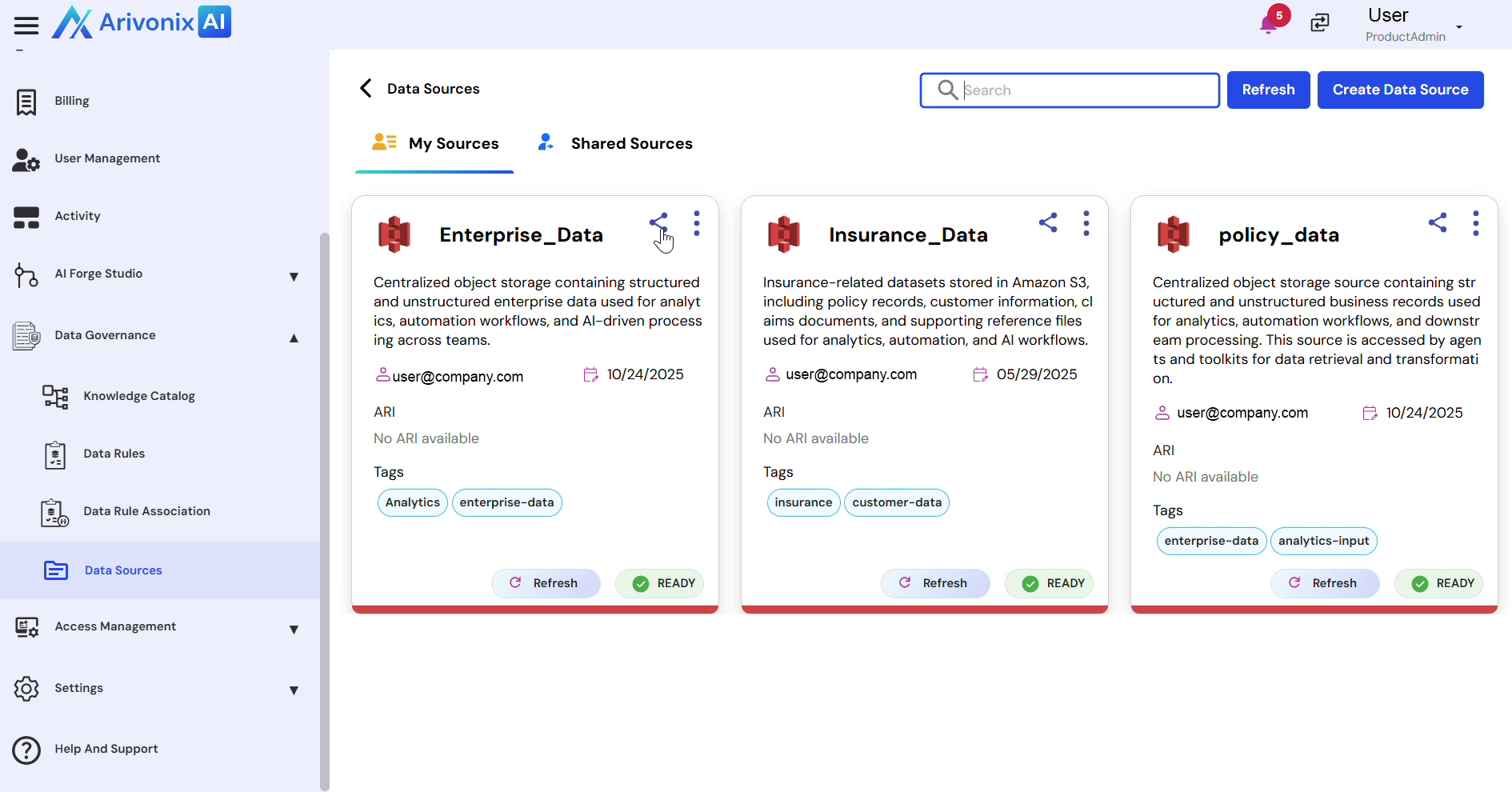
Task: Expand the Access Management menu
Action: click(294, 630)
